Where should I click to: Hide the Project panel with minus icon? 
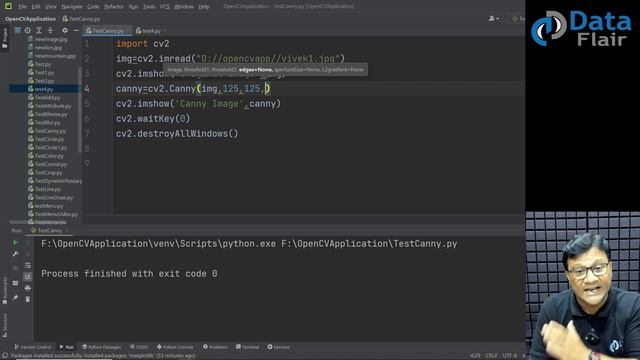[76, 30]
